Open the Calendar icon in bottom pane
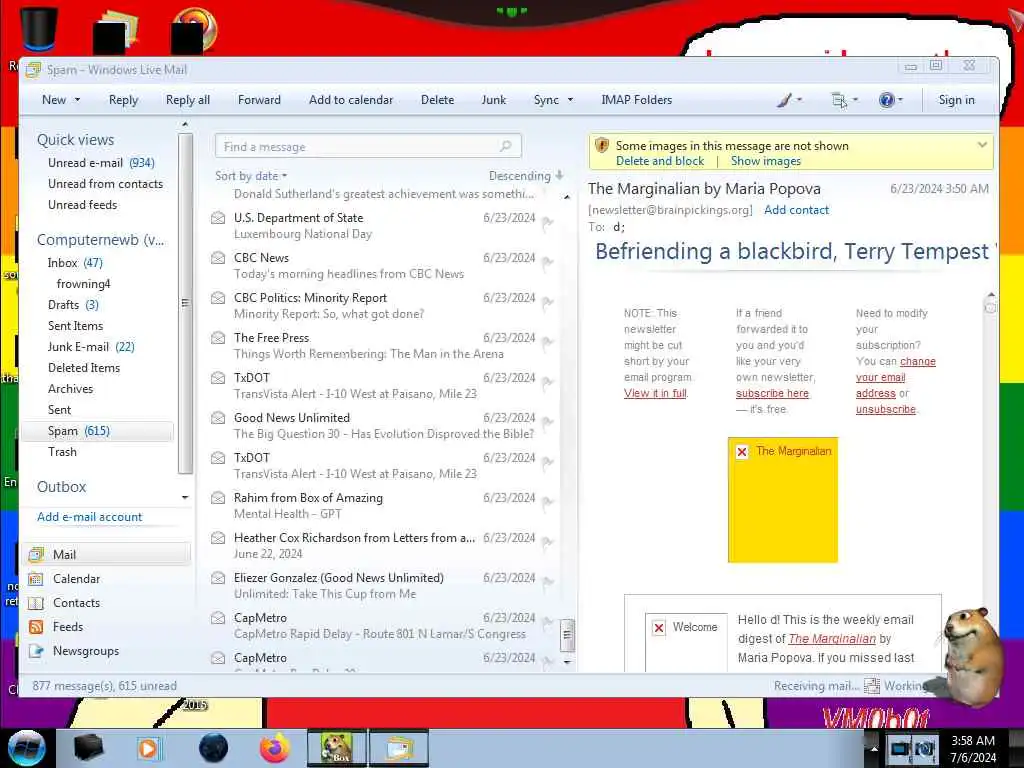This screenshot has width=1024, height=768. coord(37,579)
